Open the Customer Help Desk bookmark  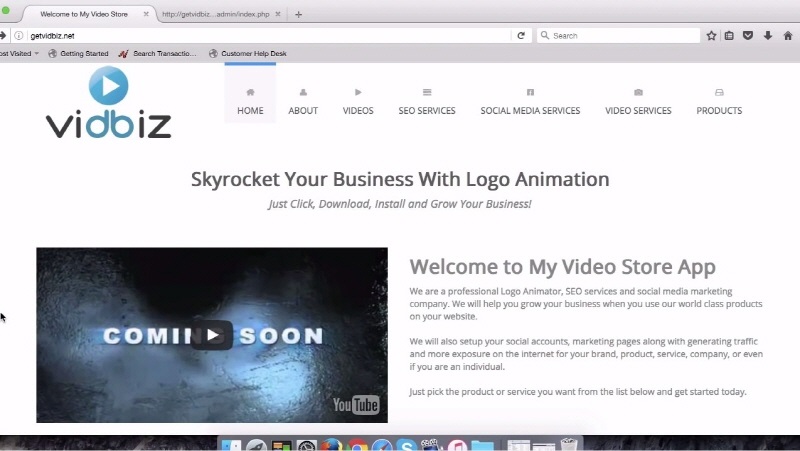248,53
